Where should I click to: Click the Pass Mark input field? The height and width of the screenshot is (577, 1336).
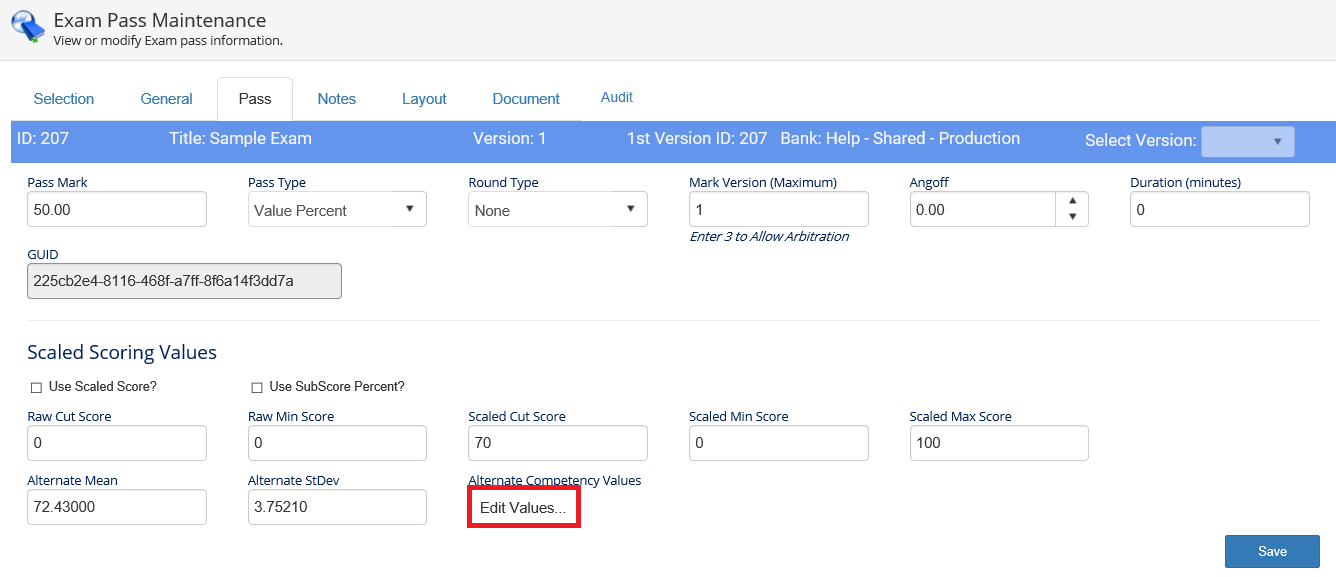pos(117,210)
